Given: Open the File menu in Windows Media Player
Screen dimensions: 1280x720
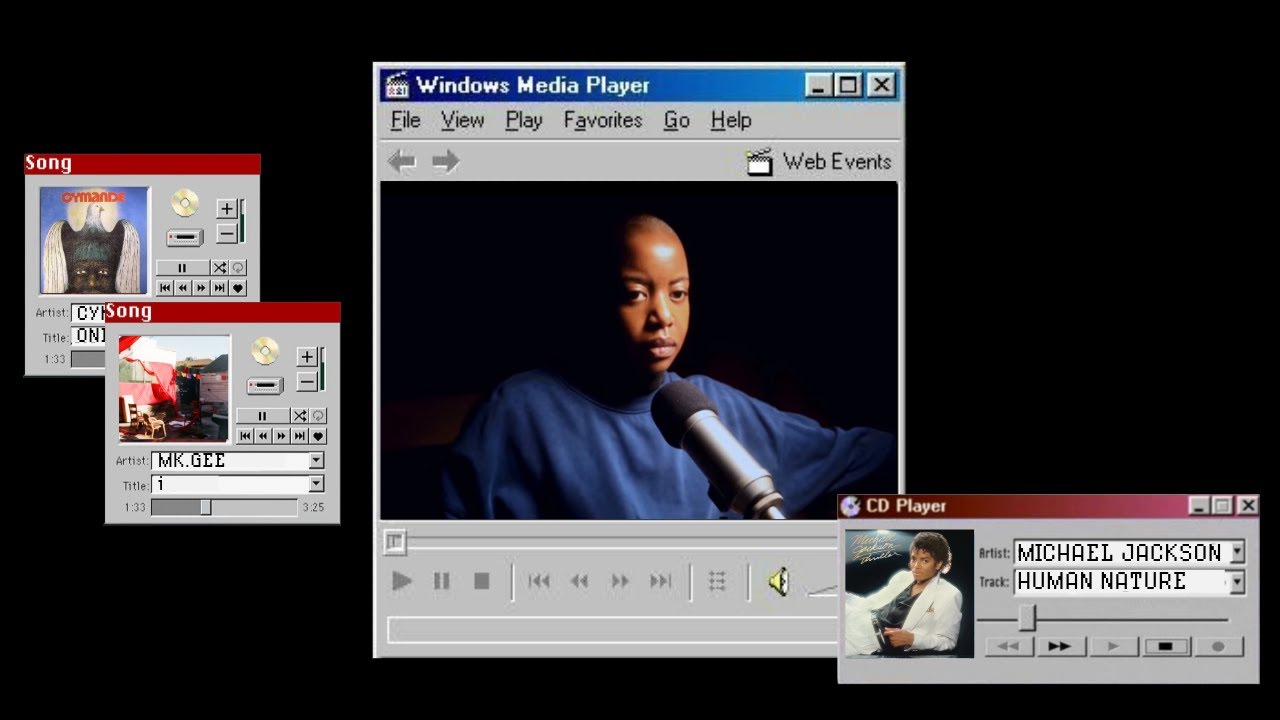Looking at the screenshot, I should pyautogui.click(x=405, y=120).
